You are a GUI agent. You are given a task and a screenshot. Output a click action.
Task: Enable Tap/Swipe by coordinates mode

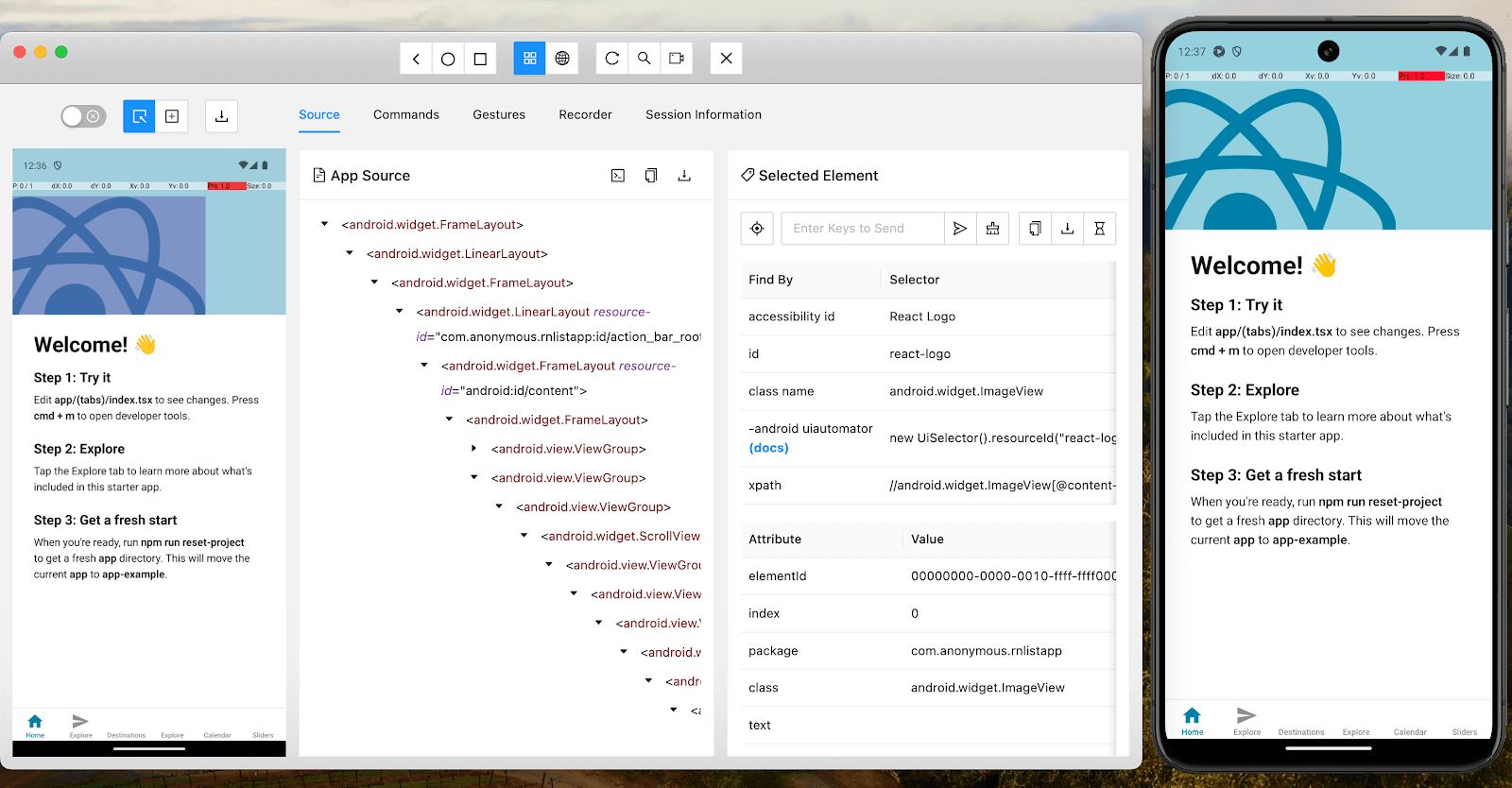(x=172, y=116)
